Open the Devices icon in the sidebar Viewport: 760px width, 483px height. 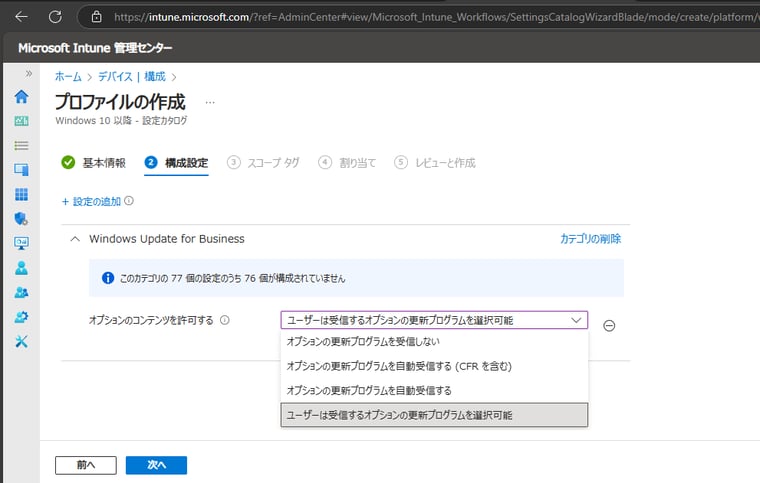21,170
